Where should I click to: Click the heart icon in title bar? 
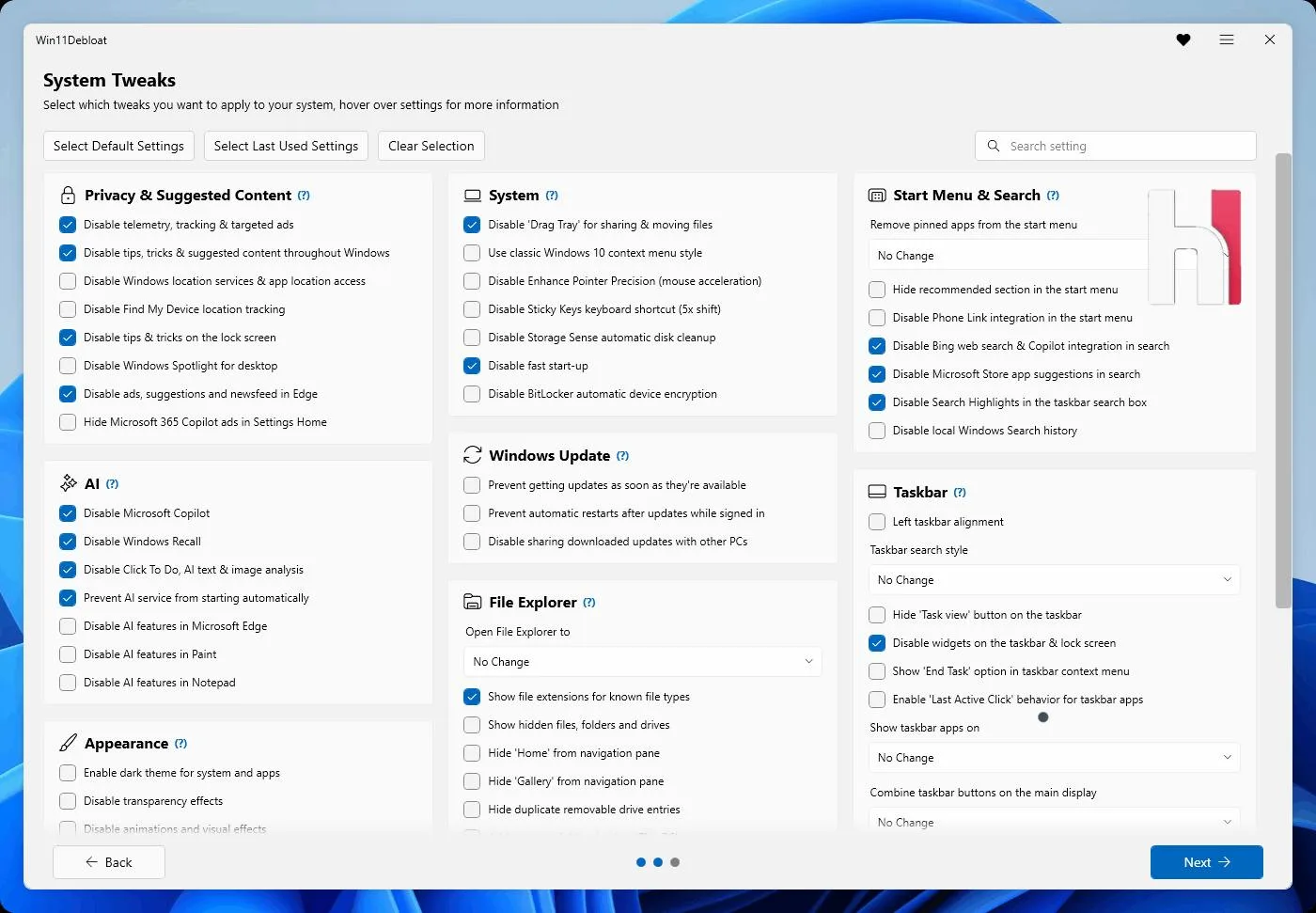[1183, 39]
